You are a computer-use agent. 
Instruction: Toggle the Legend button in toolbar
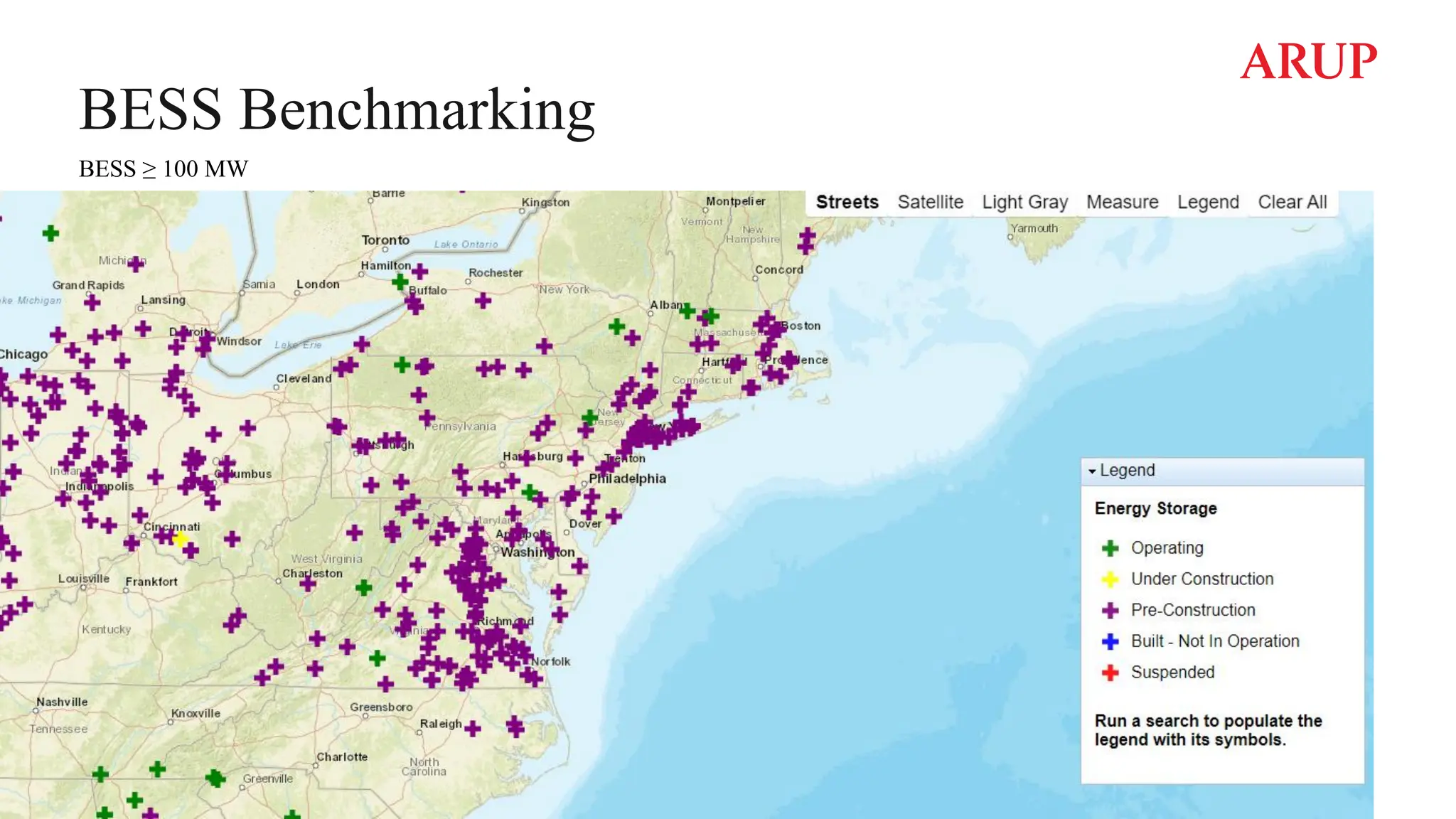pos(1207,203)
